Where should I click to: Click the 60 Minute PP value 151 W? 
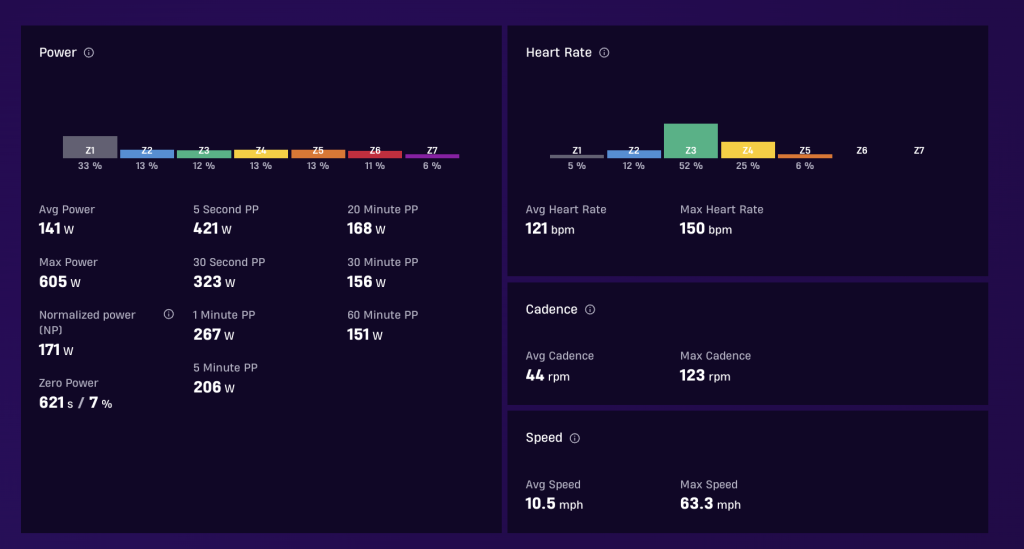tap(364, 335)
